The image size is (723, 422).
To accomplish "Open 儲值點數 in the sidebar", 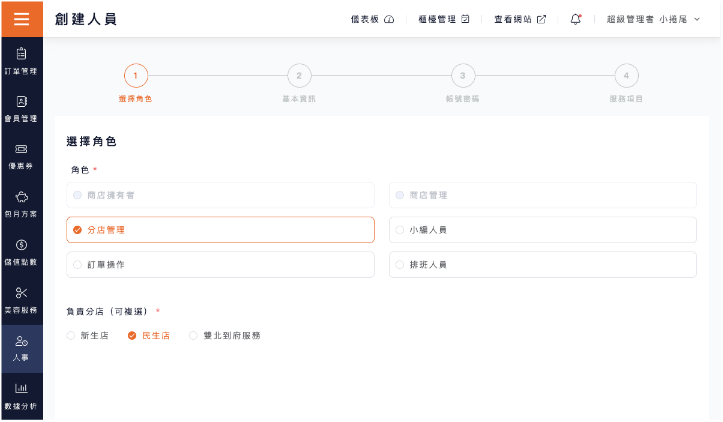I will pyautogui.click(x=21, y=253).
